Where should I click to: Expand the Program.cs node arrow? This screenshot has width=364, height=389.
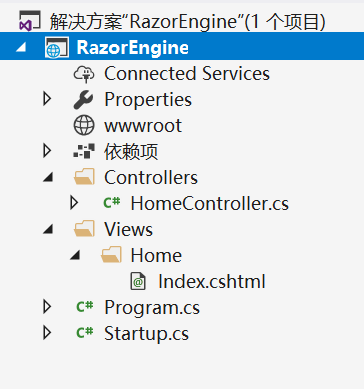pyautogui.click(x=47, y=306)
